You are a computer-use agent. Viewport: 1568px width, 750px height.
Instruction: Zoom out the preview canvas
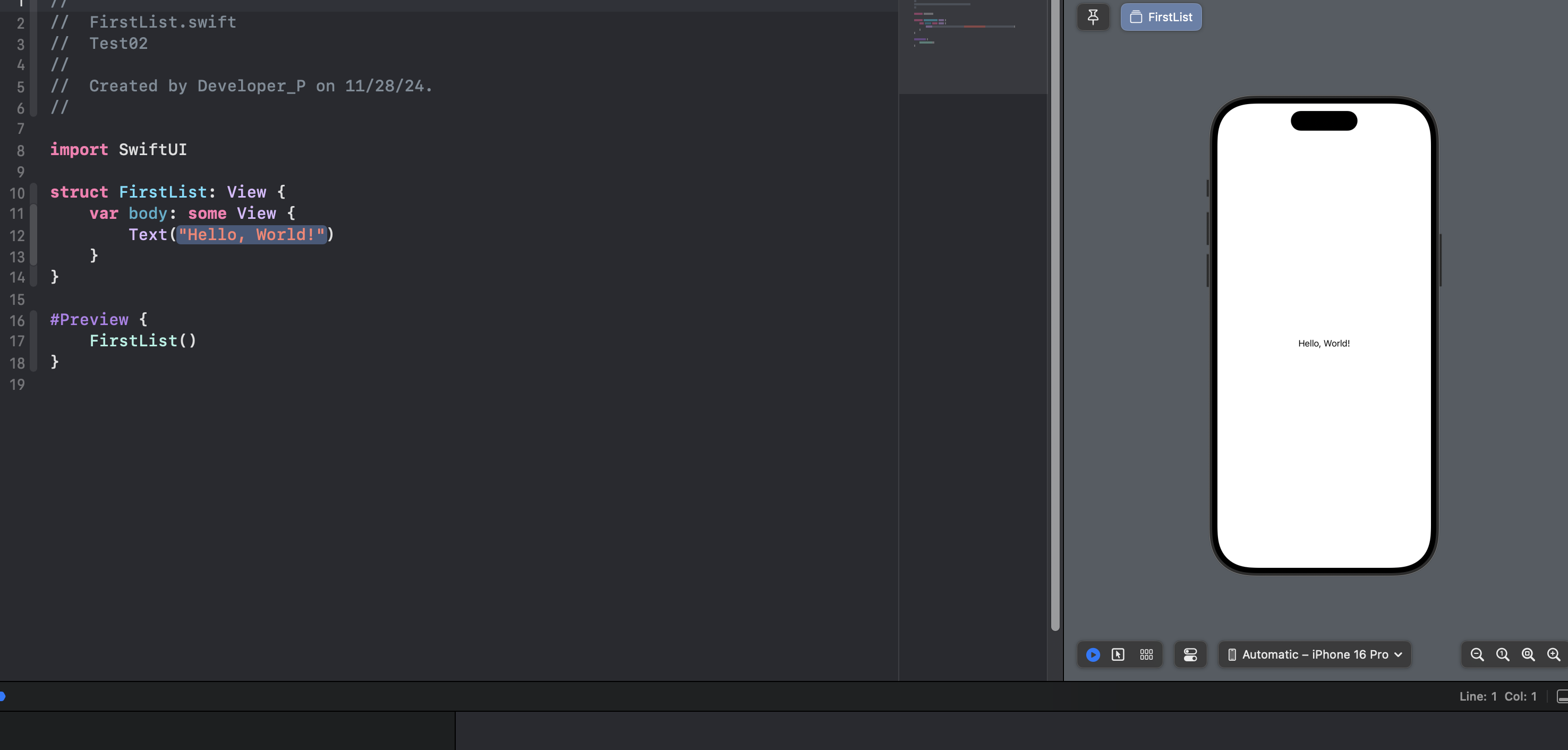pos(1477,654)
